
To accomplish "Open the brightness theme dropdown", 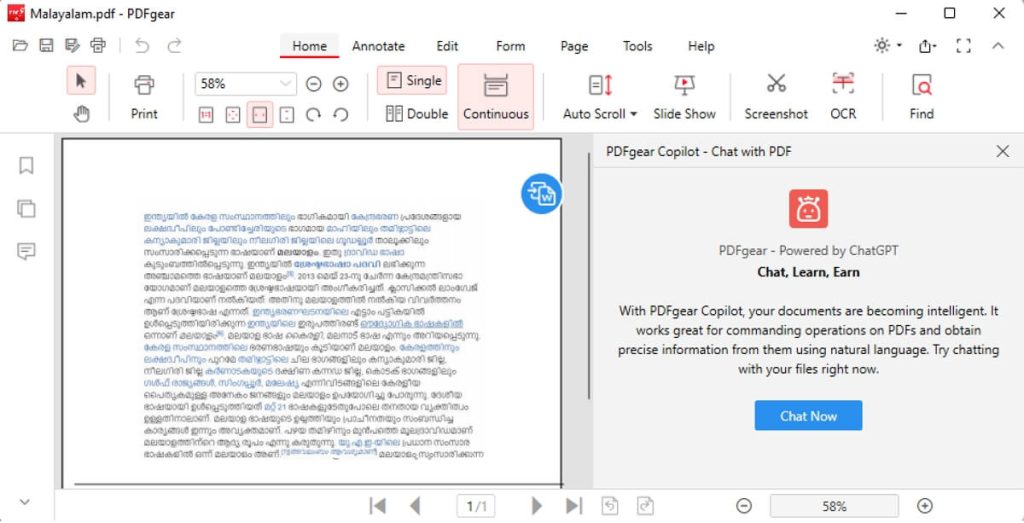I will pos(888,46).
